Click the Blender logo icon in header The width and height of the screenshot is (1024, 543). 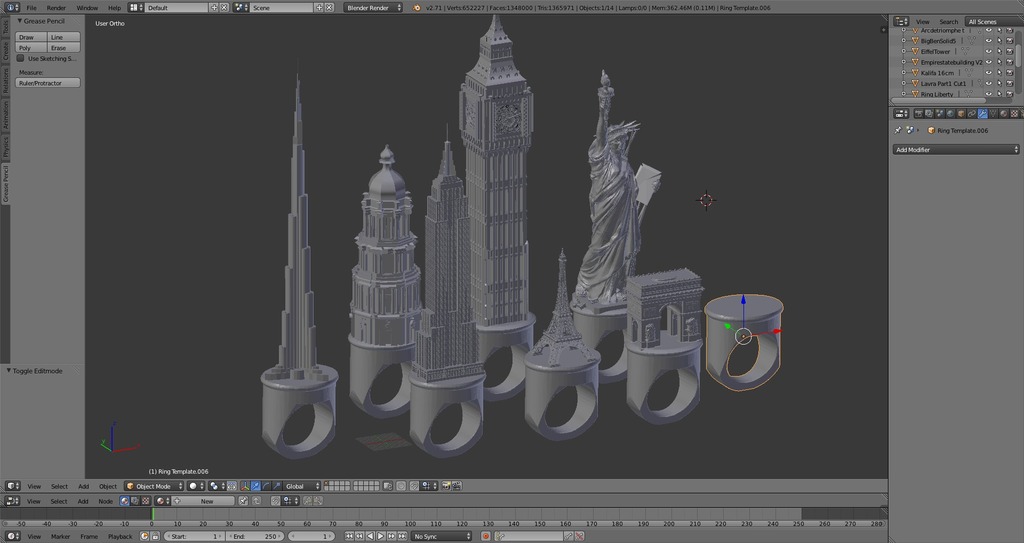tap(417, 8)
